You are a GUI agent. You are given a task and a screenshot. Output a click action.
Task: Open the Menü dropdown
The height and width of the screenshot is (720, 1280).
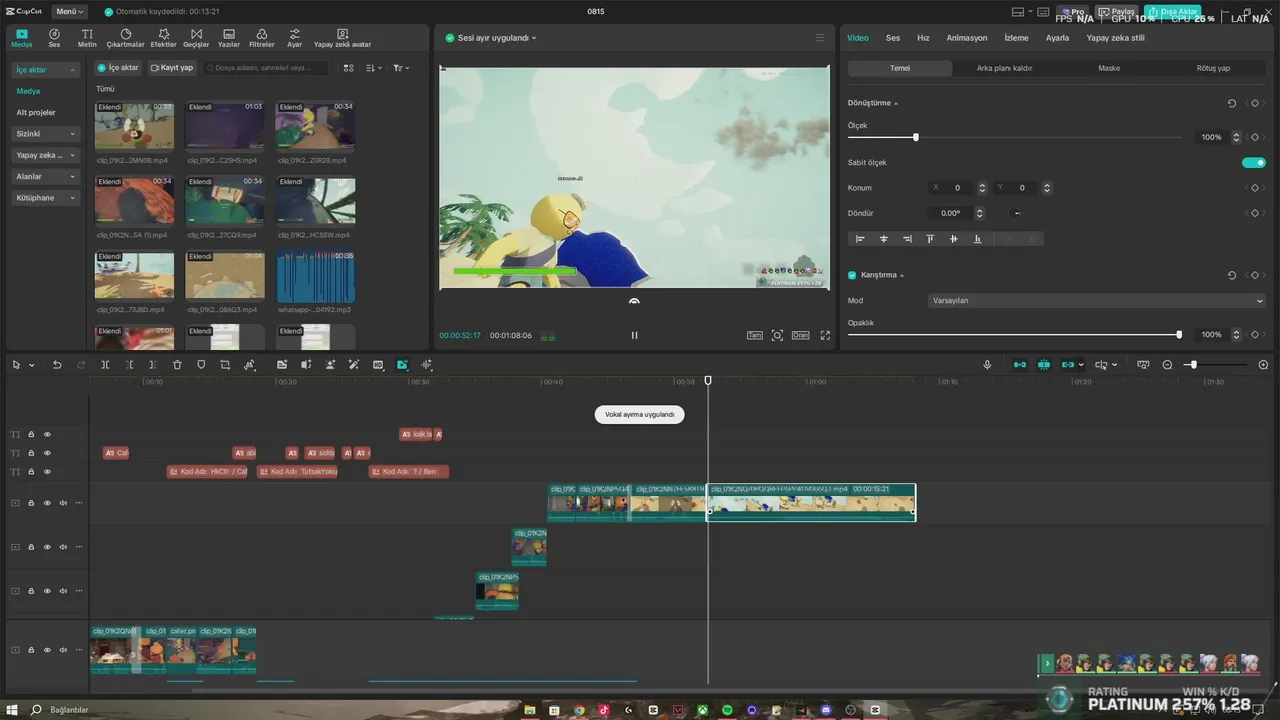click(69, 12)
